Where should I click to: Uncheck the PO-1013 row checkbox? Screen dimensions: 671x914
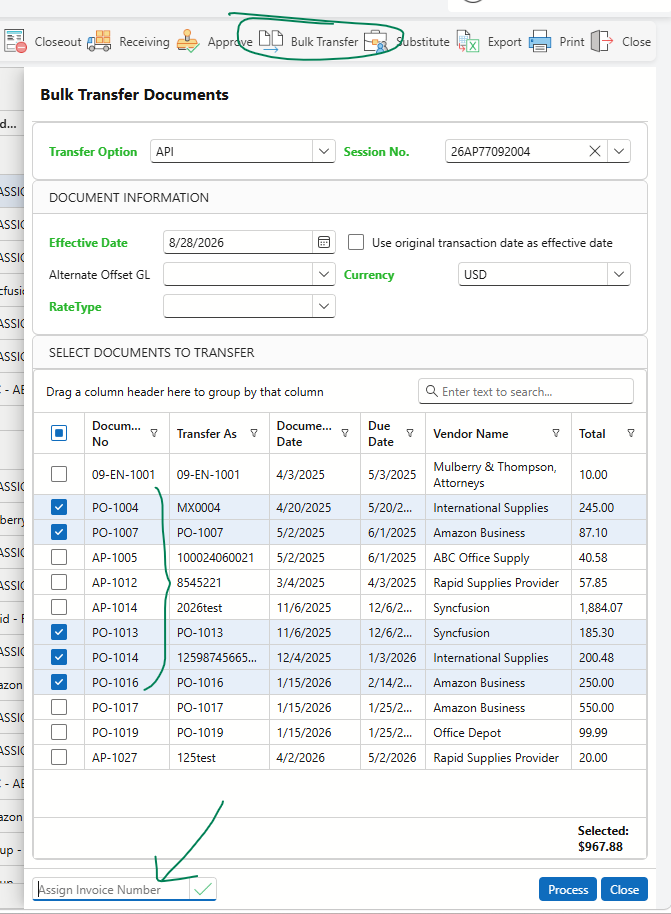point(59,632)
